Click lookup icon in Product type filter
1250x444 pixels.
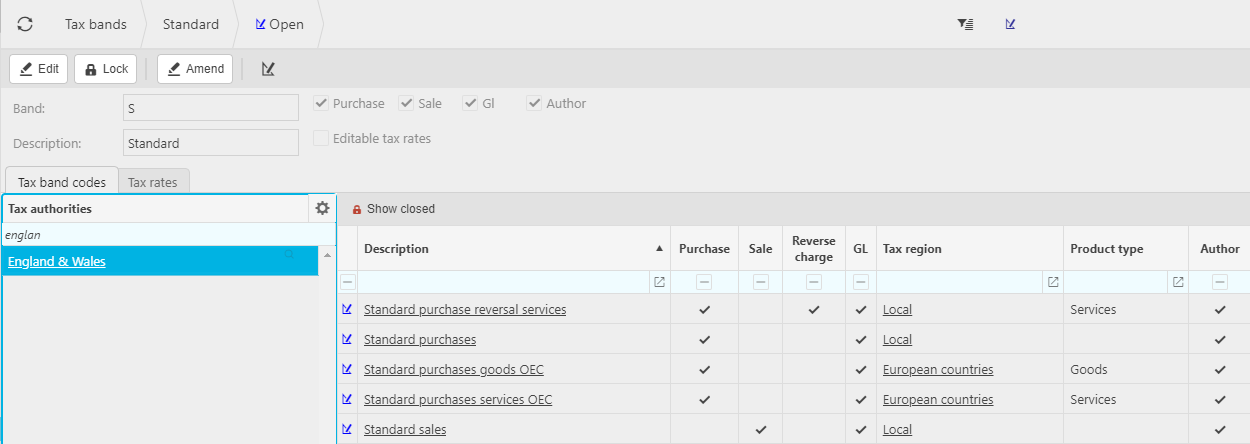point(1178,282)
